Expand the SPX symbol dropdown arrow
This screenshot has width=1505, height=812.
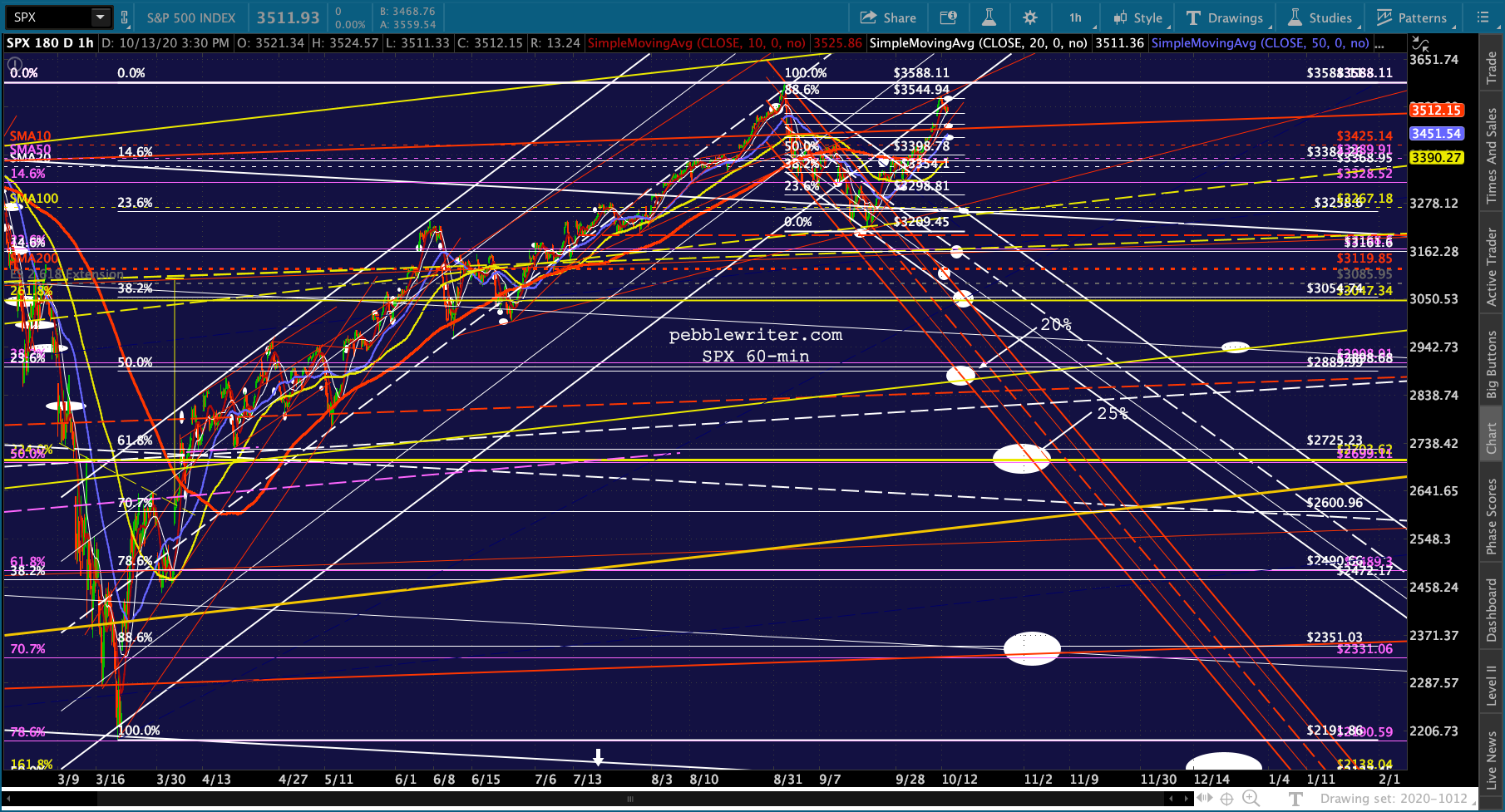[x=100, y=17]
